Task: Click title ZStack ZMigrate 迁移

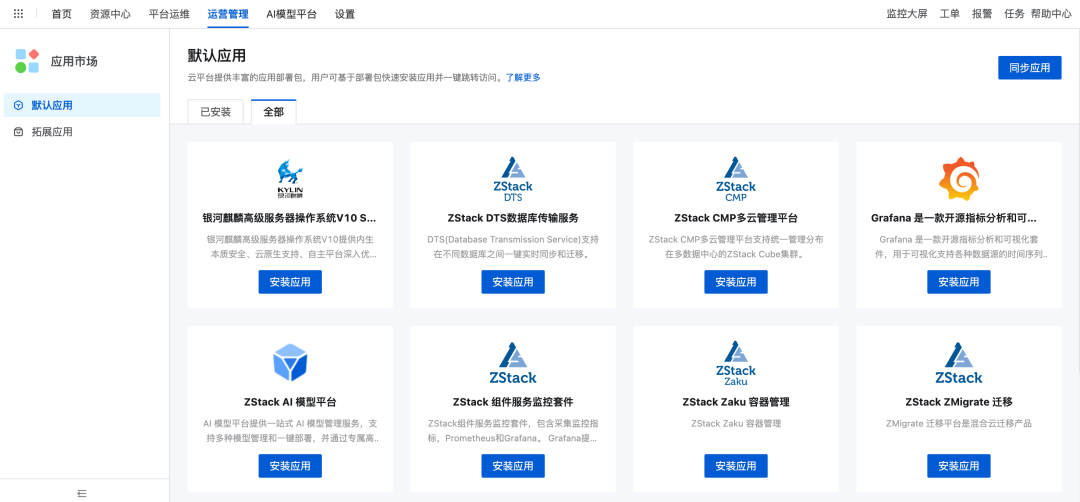Action: 959,401
